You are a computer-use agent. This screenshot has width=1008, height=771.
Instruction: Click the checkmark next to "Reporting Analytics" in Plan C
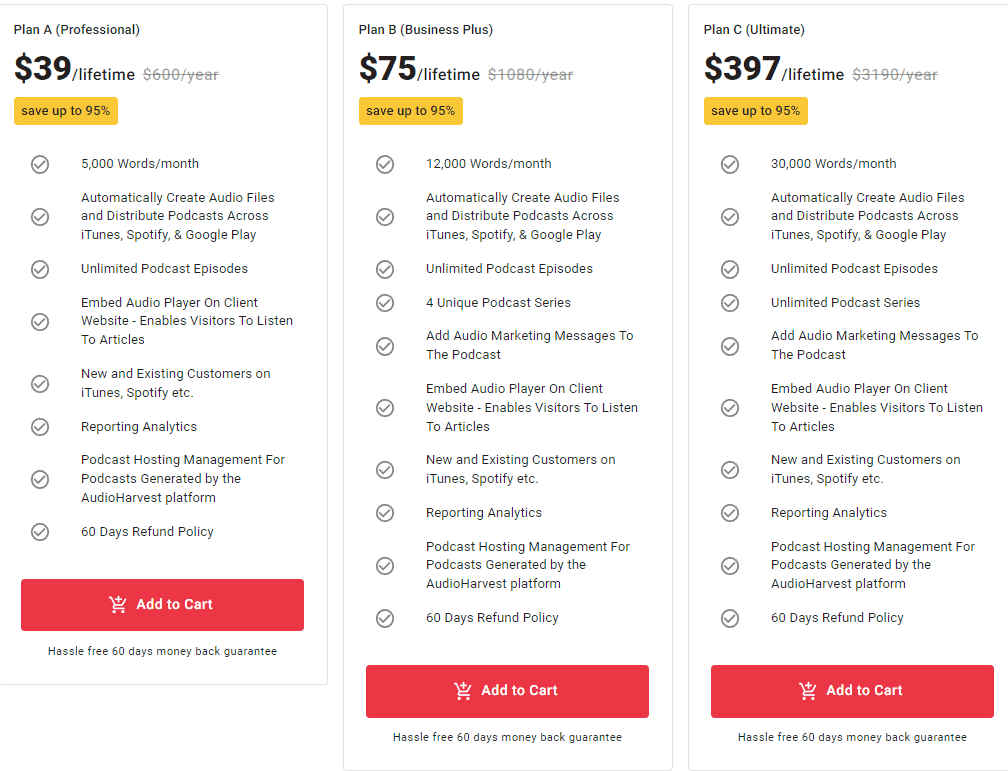[x=730, y=512]
